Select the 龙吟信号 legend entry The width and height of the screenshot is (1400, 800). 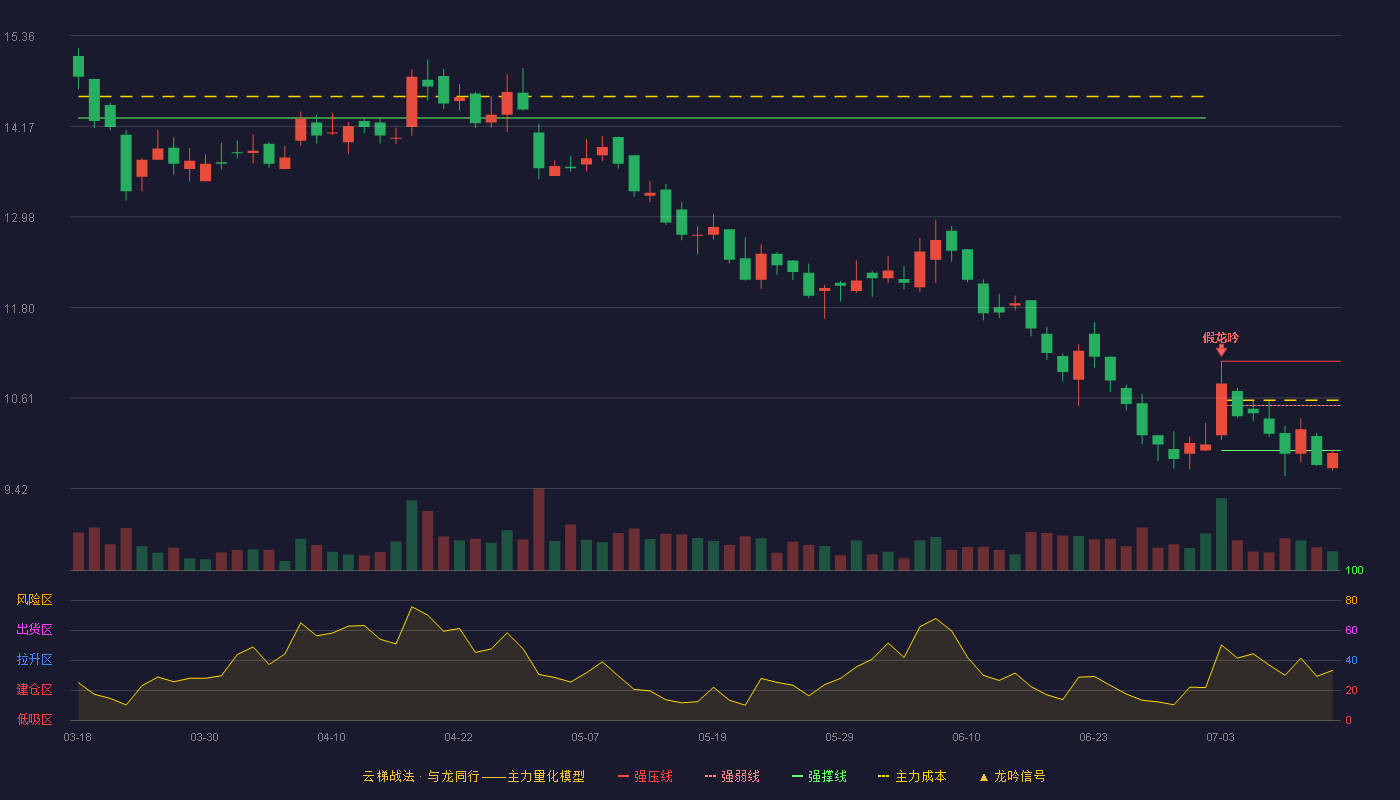(x=1012, y=776)
